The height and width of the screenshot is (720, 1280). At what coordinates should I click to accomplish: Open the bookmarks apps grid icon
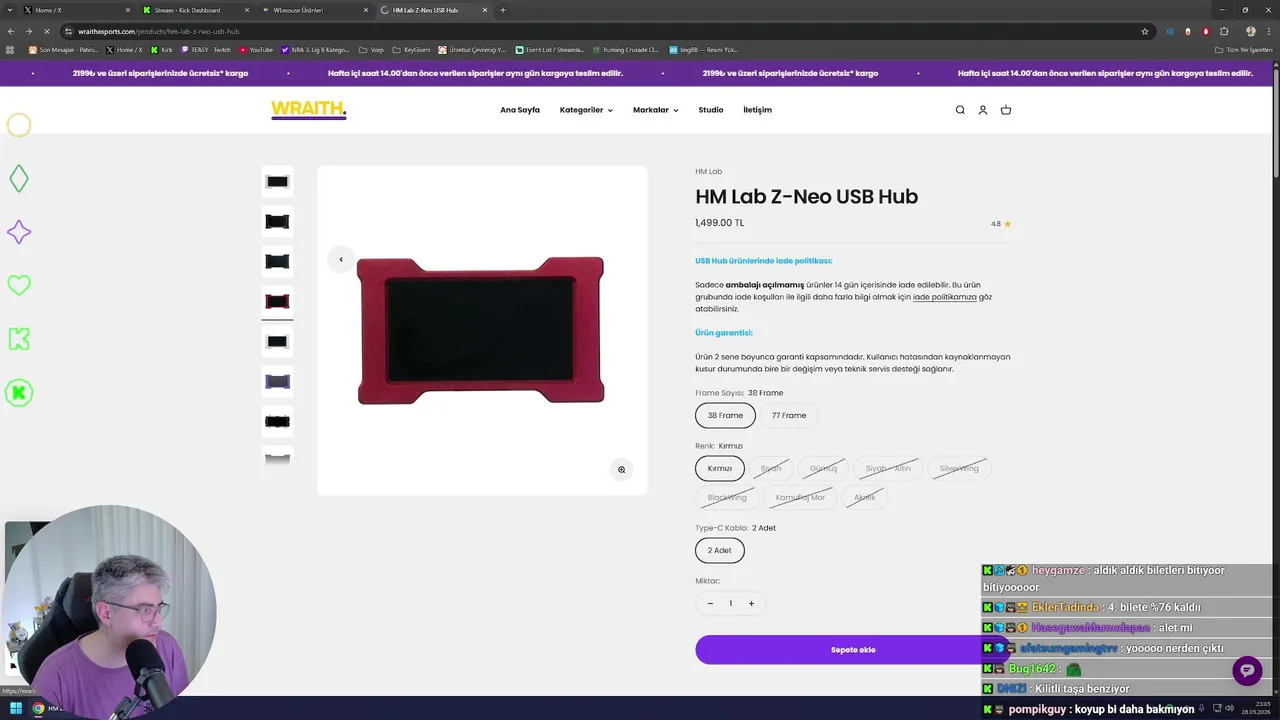click(11, 49)
